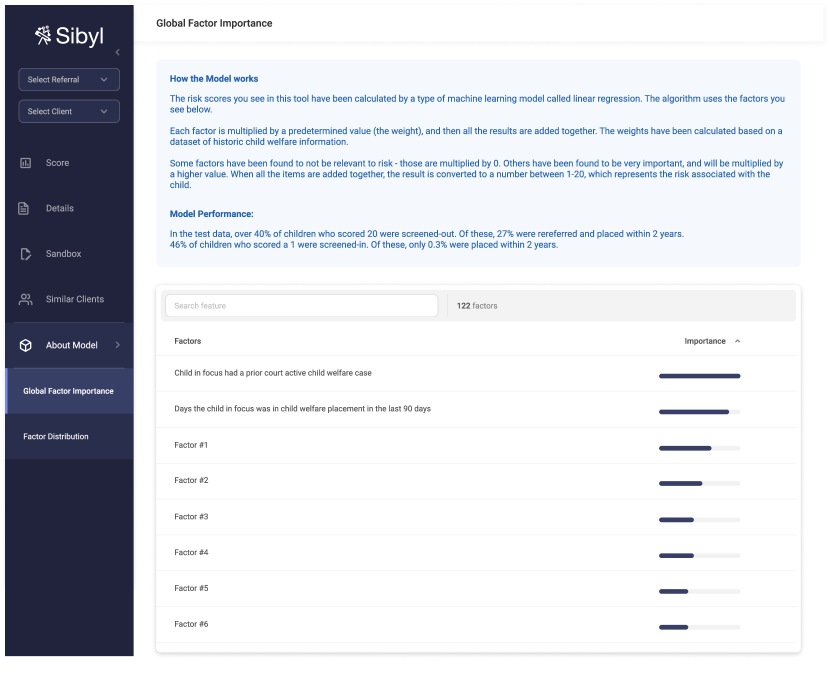
Task: Click the Similar Clients people icon
Action: click(x=26, y=300)
